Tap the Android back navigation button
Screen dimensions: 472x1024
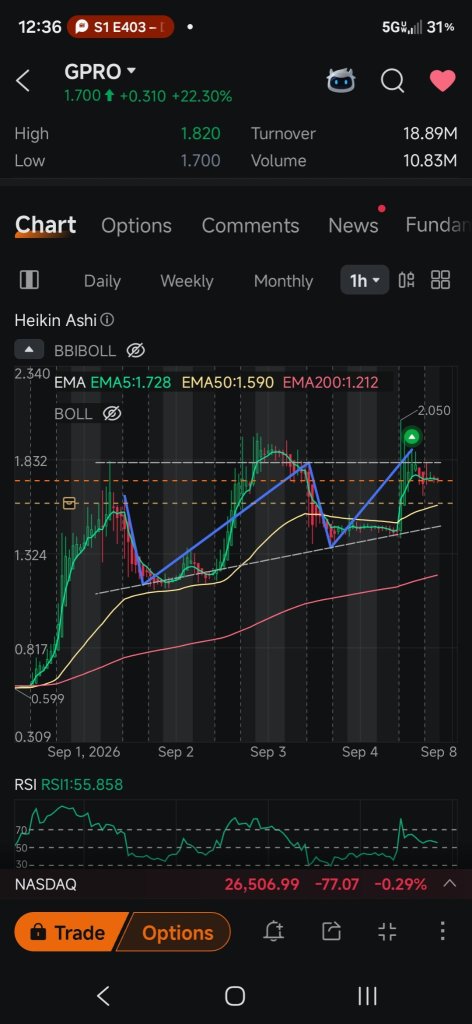(x=103, y=996)
